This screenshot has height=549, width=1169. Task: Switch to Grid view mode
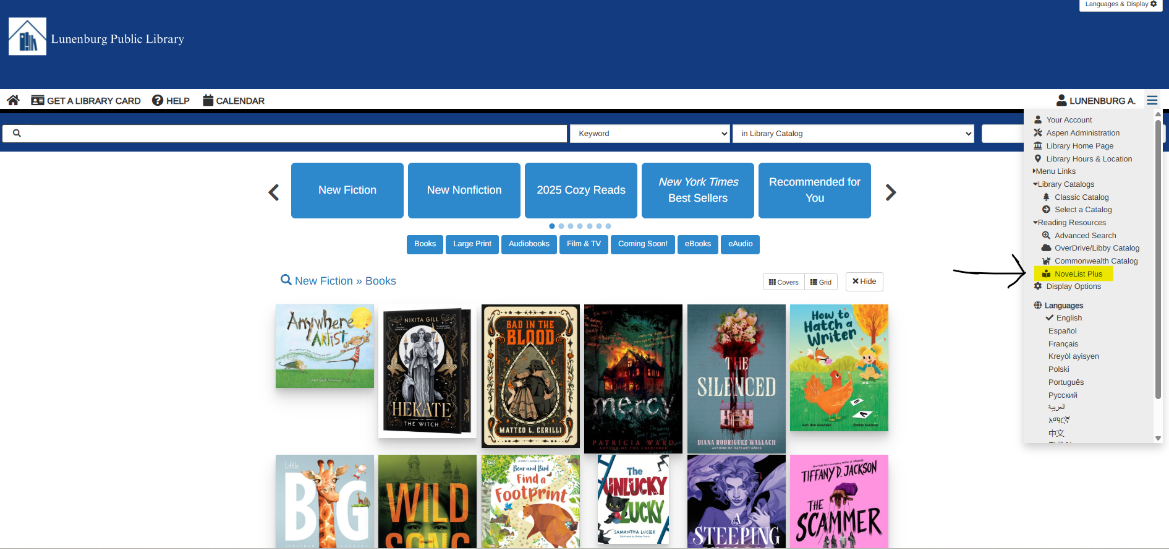coord(821,282)
